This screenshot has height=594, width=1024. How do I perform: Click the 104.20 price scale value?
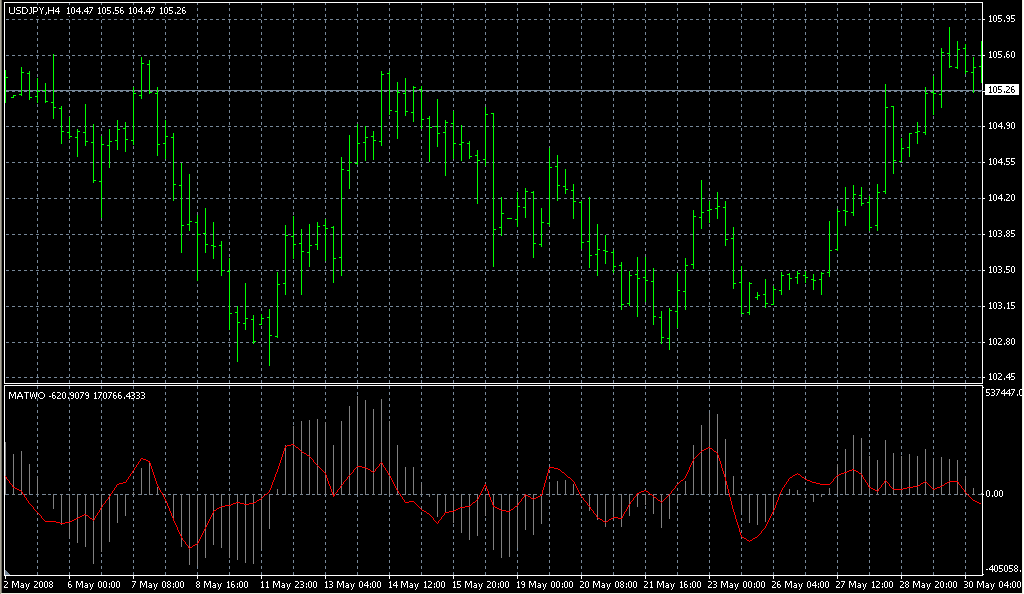(1001, 198)
